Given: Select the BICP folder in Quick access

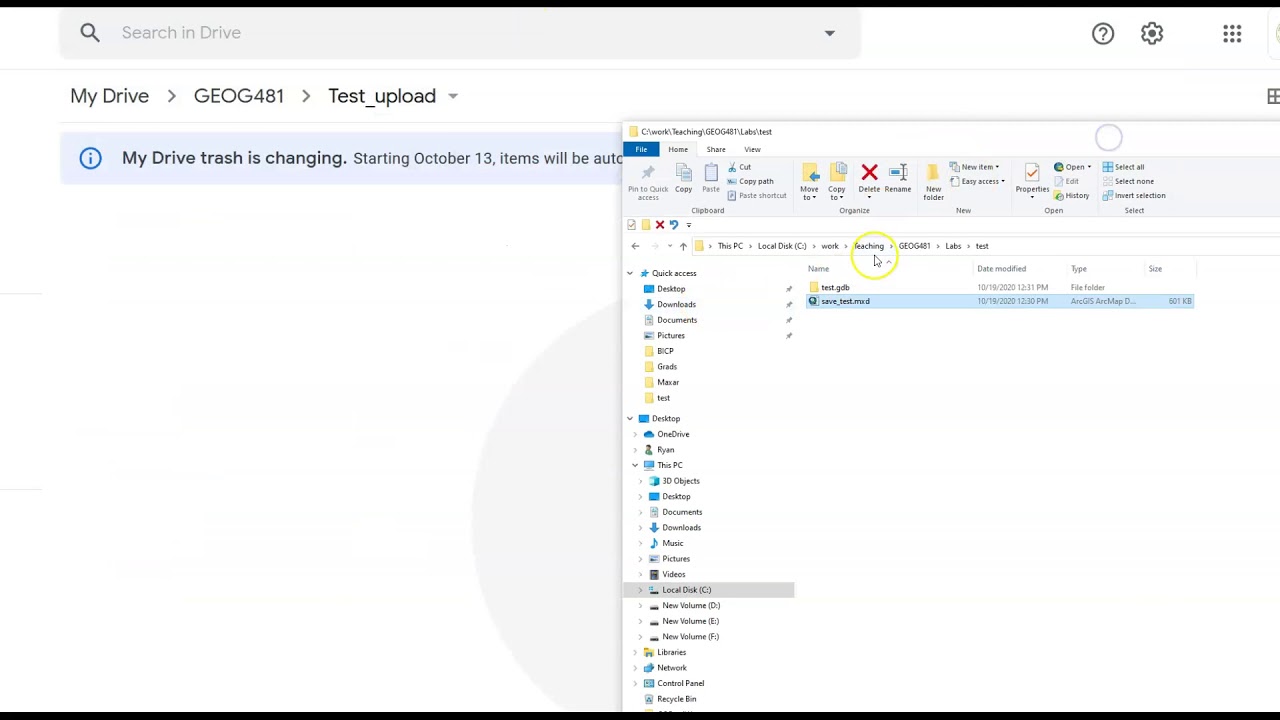Looking at the screenshot, I should (x=665, y=351).
